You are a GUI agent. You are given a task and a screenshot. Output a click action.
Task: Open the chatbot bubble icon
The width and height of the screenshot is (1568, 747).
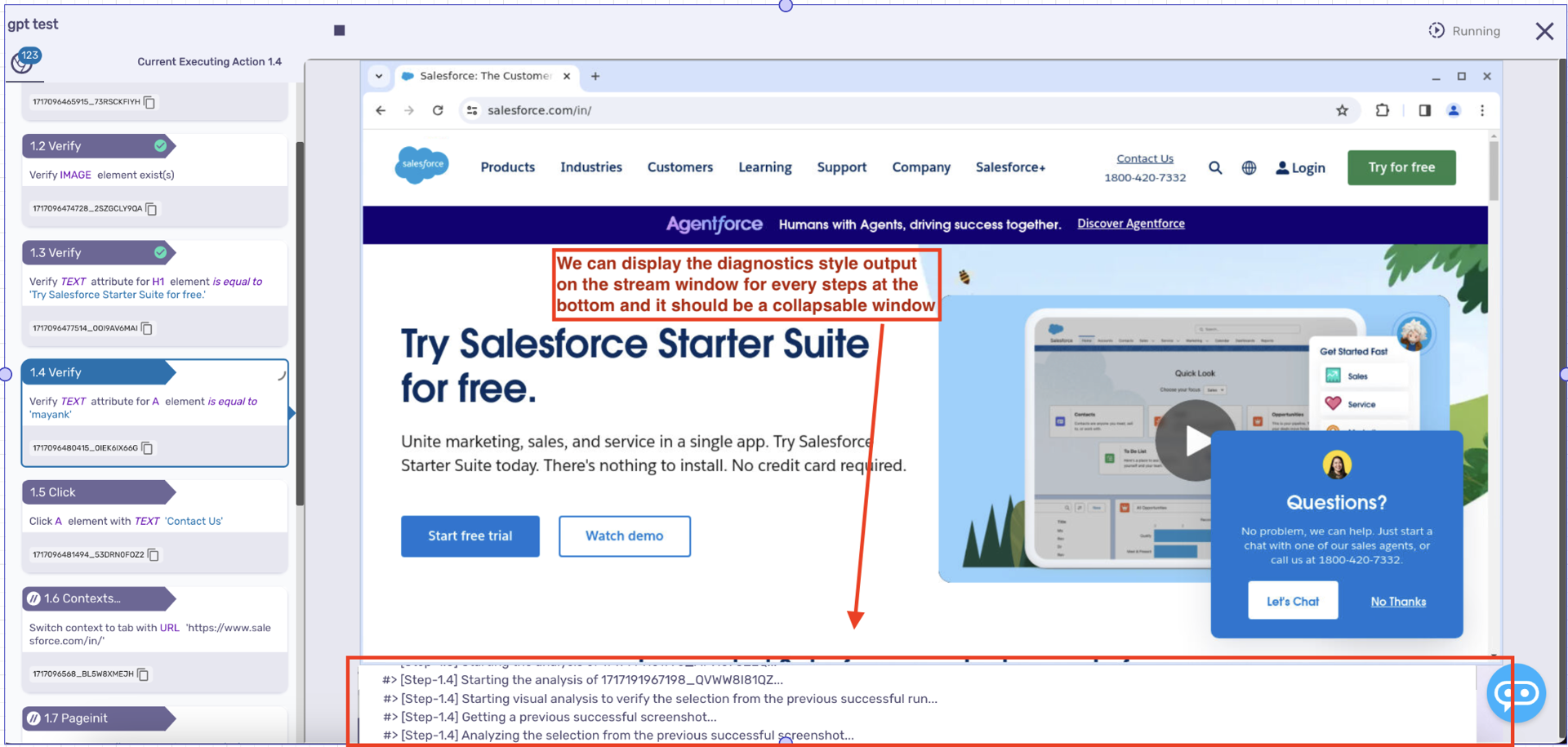[1517, 693]
